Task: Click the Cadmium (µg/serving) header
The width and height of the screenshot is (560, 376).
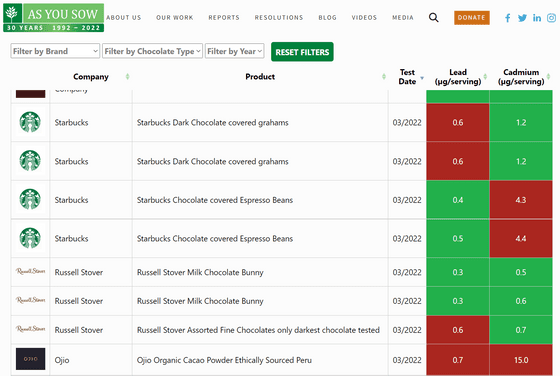Action: tap(521, 77)
